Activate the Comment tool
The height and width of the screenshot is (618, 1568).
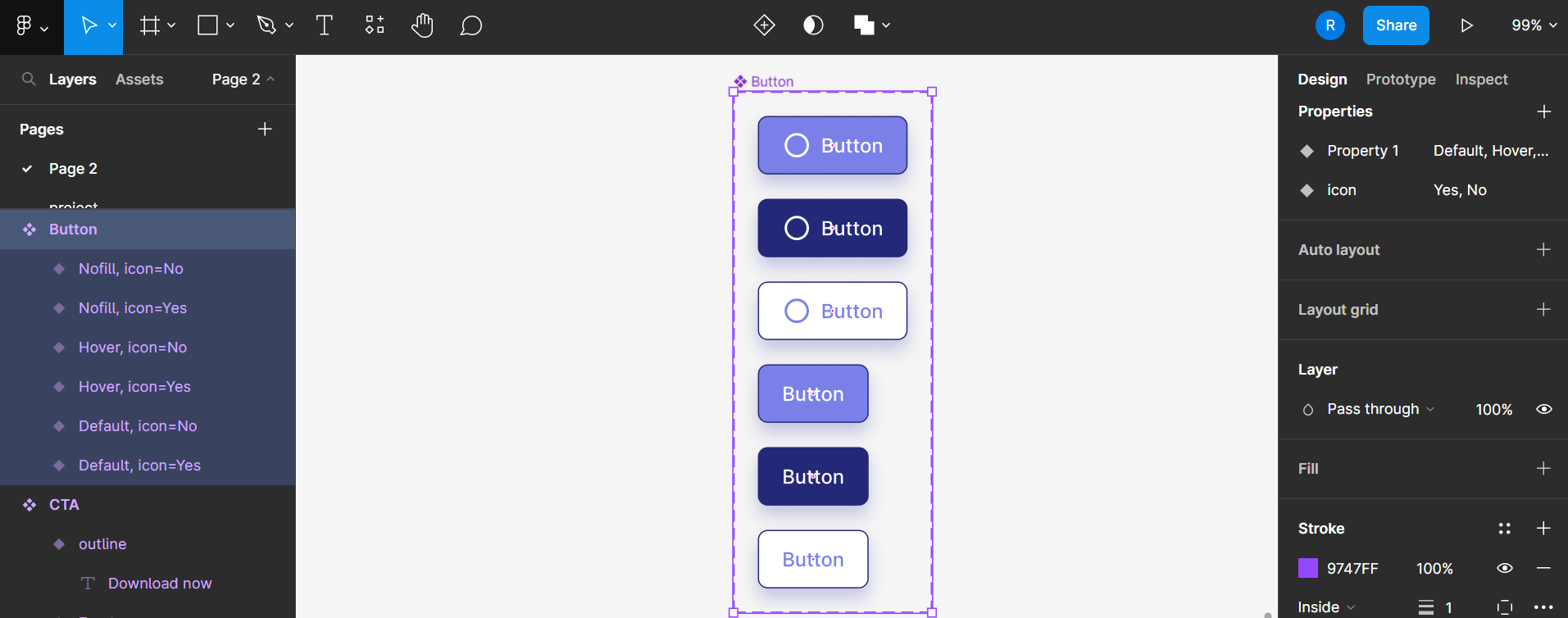[x=470, y=25]
